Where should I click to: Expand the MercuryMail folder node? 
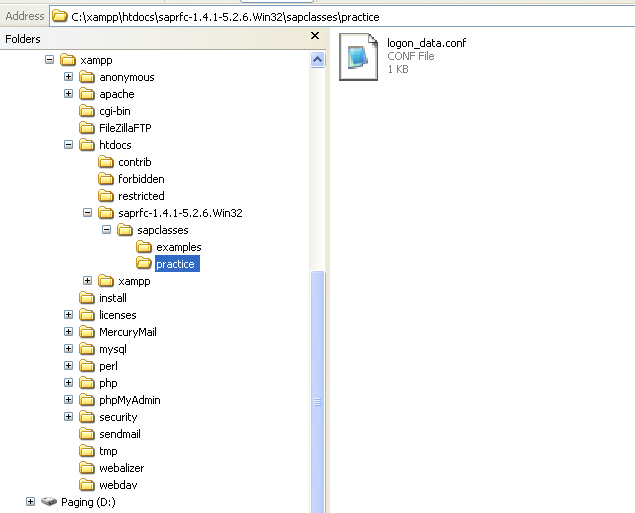click(x=69, y=332)
